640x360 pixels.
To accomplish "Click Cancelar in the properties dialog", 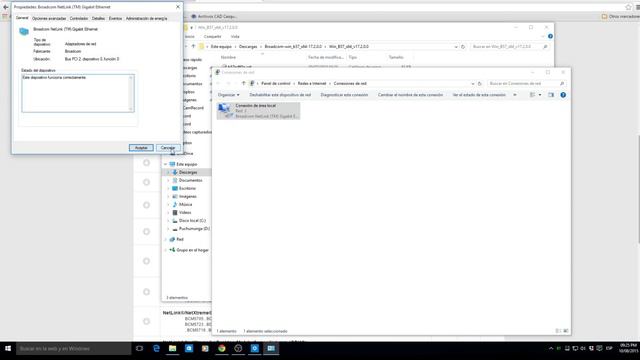I will [x=168, y=148].
